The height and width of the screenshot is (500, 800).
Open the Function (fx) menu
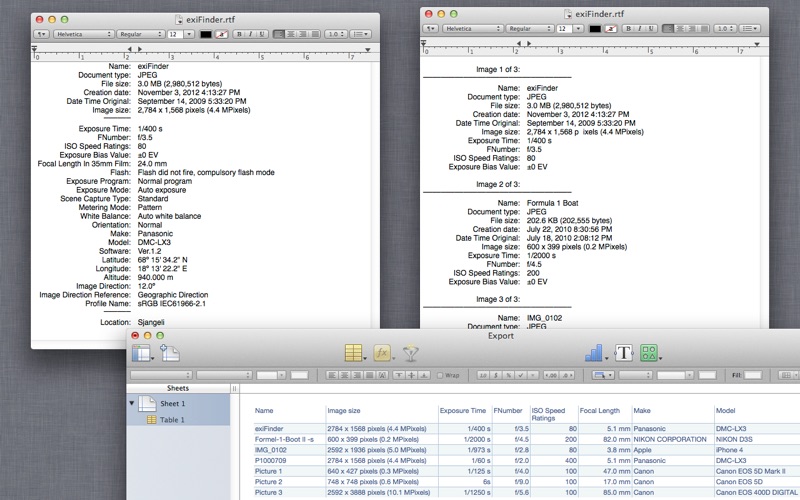click(383, 353)
